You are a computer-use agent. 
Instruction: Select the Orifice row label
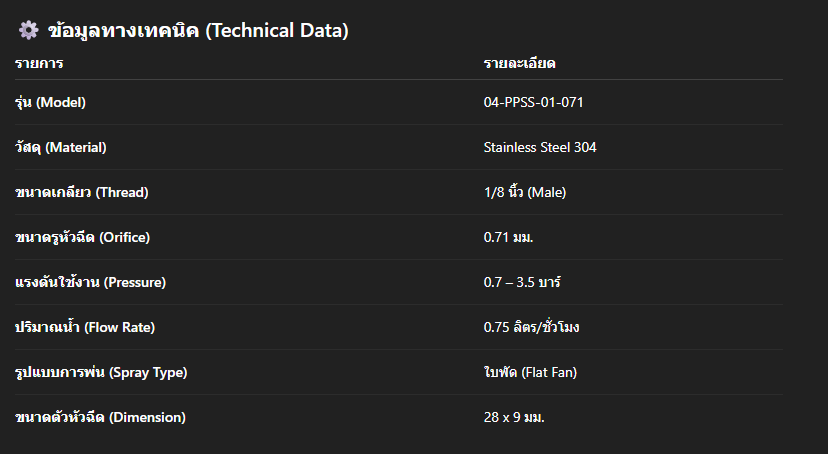(83, 237)
